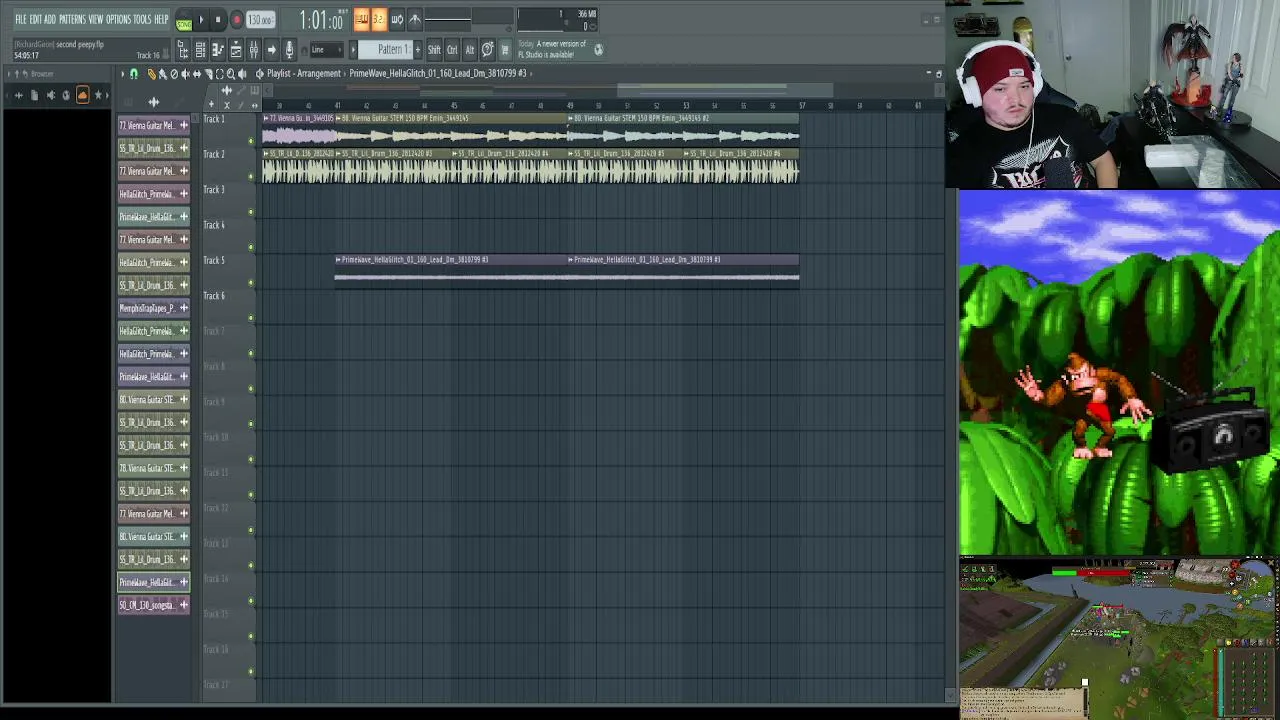Click the Shift typing key button

coord(434,50)
